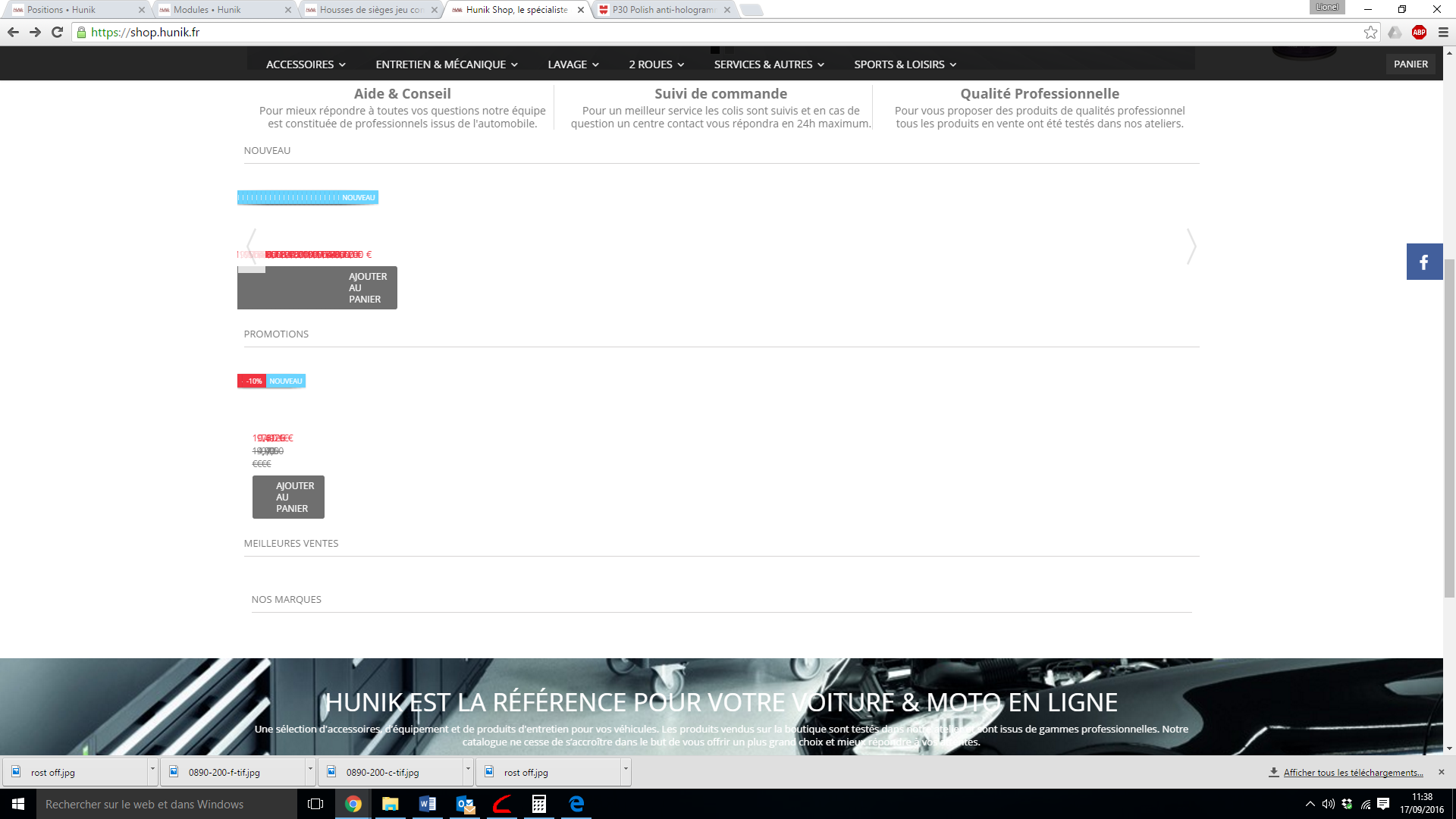Viewport: 1456px width, 819px height.
Task: Click the Suivi de commande heading
Action: click(720, 93)
